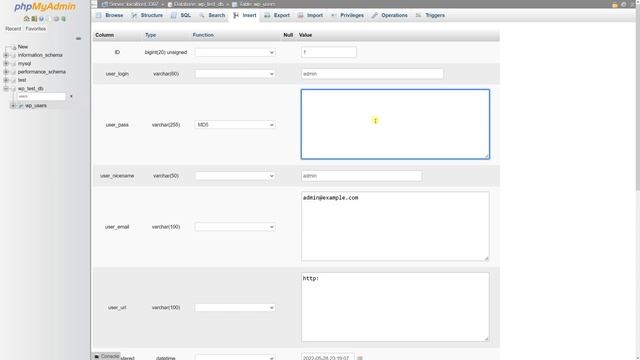This screenshot has width=640, height=360.
Task: Go to the Operations tab
Action: tap(390, 15)
